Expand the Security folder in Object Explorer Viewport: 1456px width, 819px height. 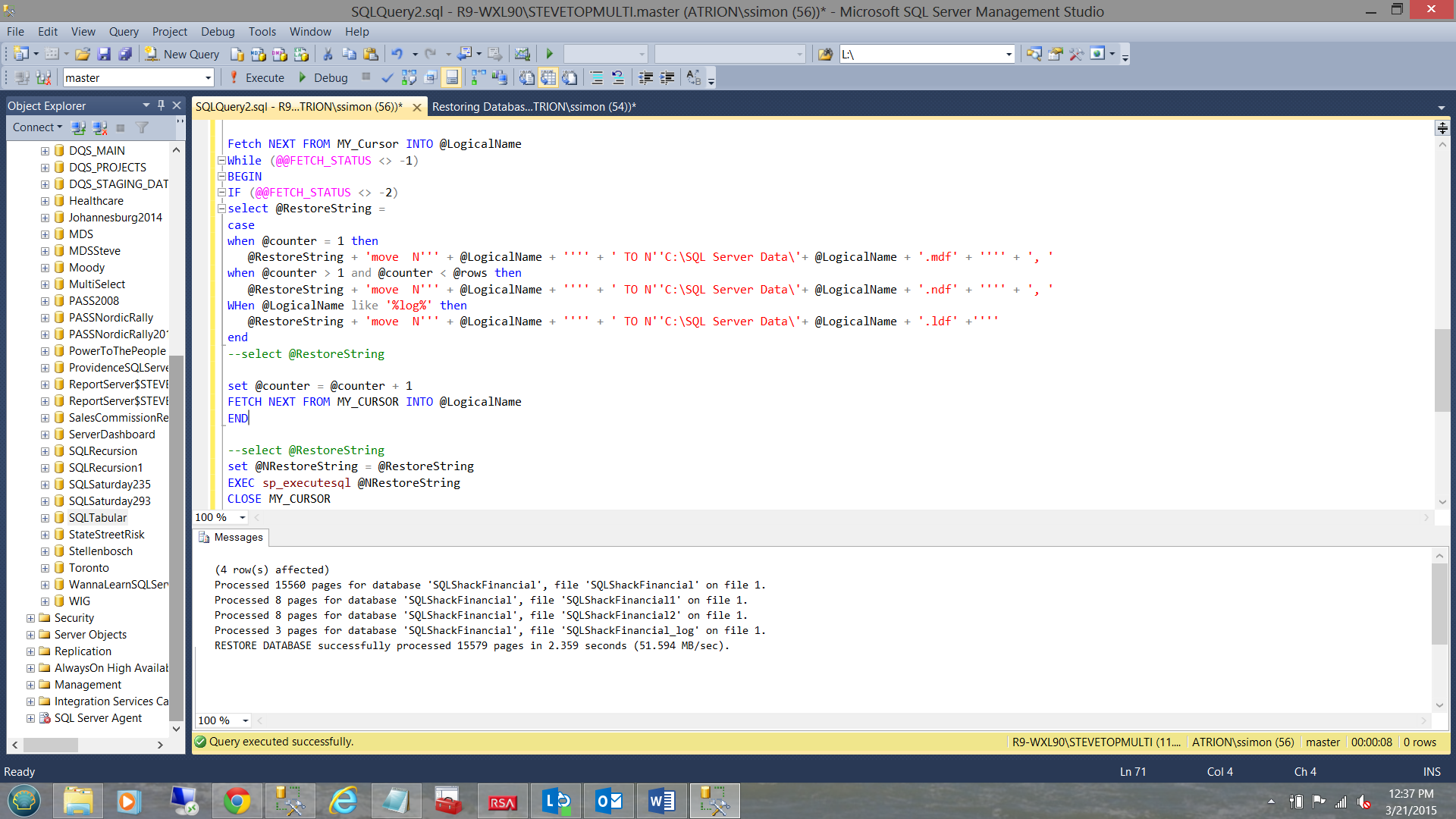point(31,618)
